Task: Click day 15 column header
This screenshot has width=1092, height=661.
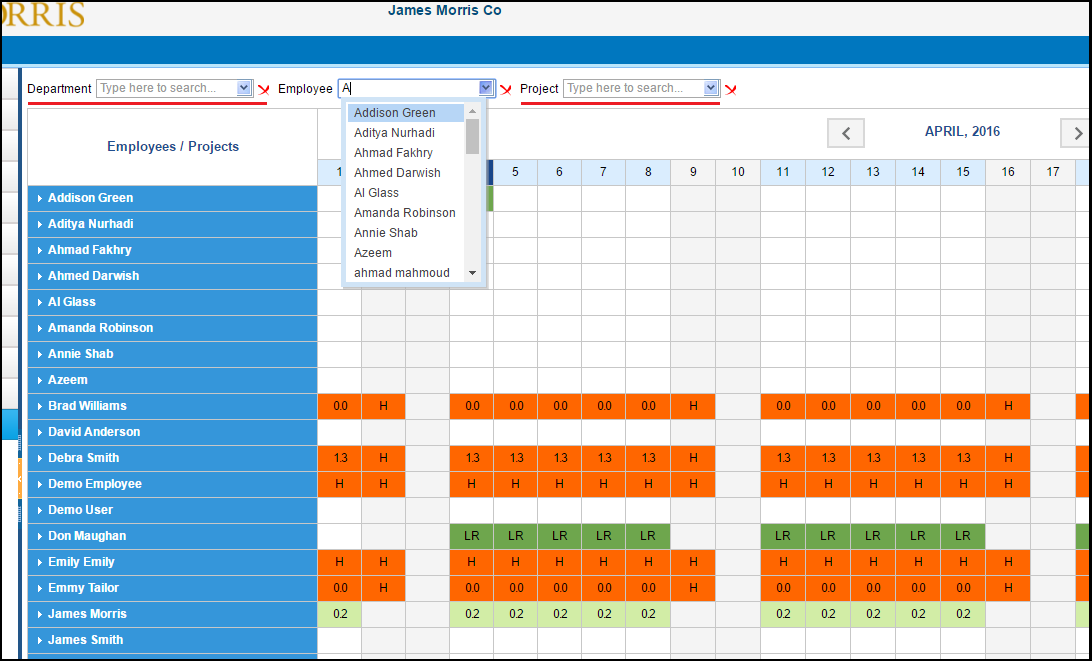Action: 963,172
